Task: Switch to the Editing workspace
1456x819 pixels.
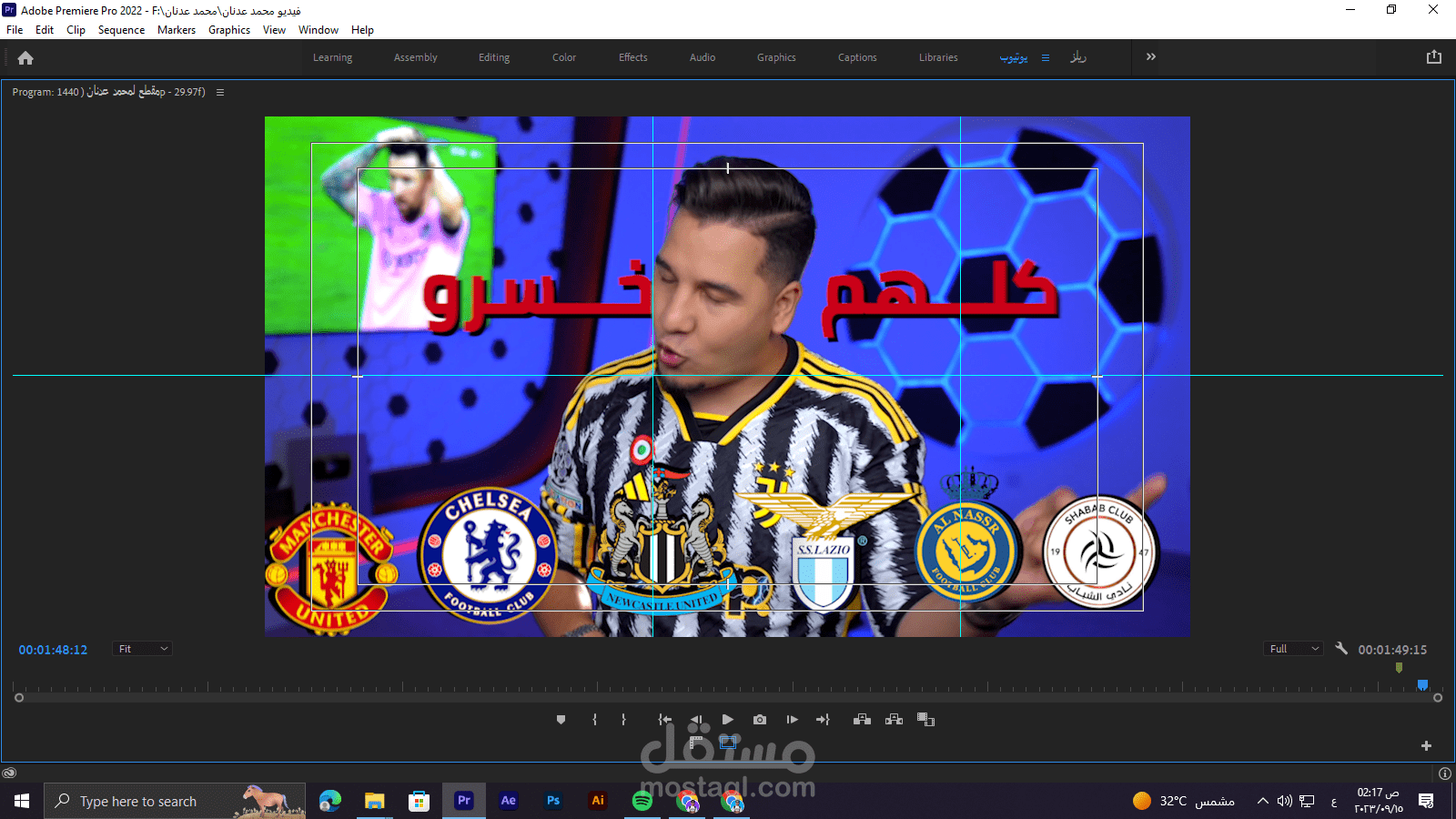Action: point(494,57)
